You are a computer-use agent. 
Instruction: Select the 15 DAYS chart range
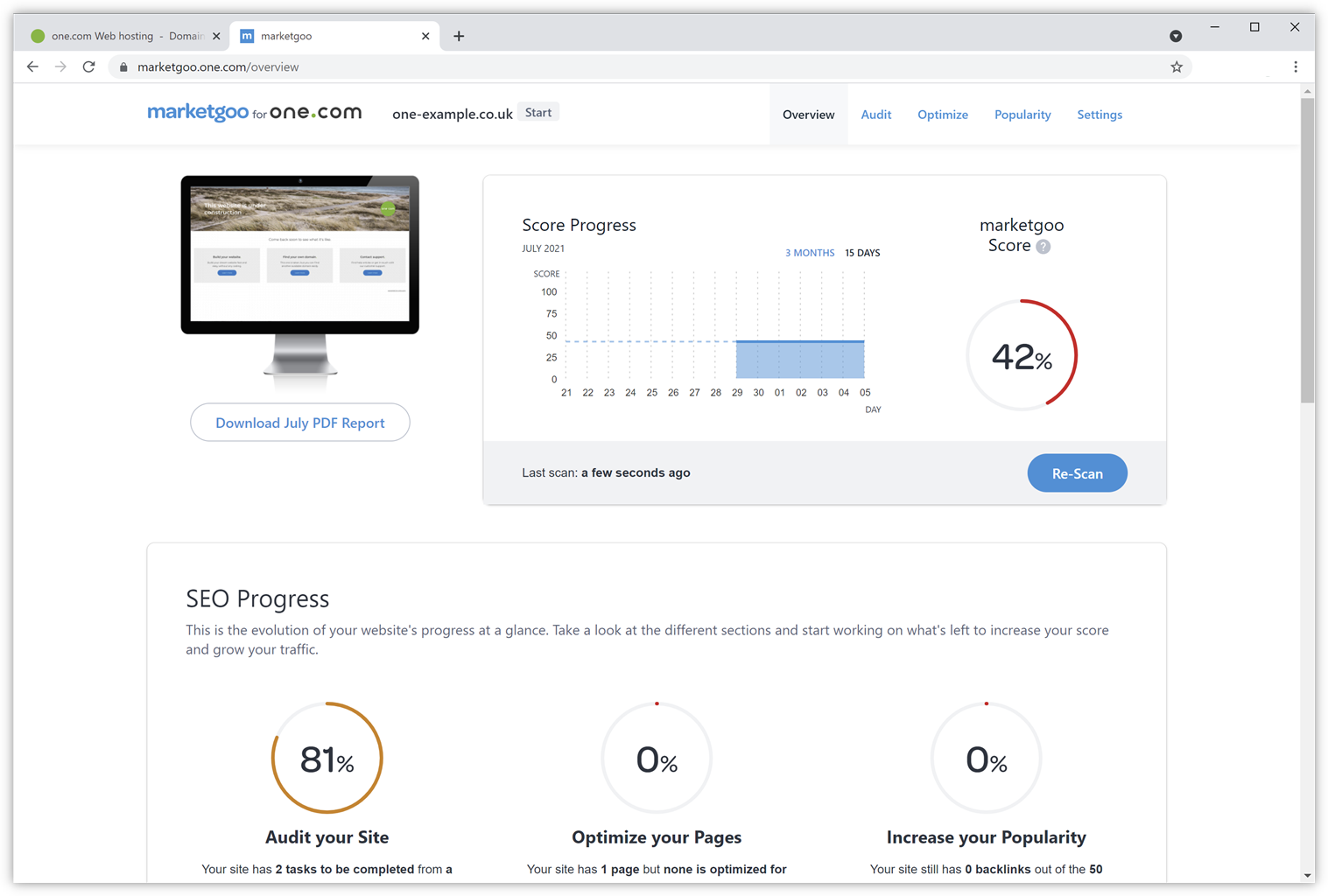point(862,253)
